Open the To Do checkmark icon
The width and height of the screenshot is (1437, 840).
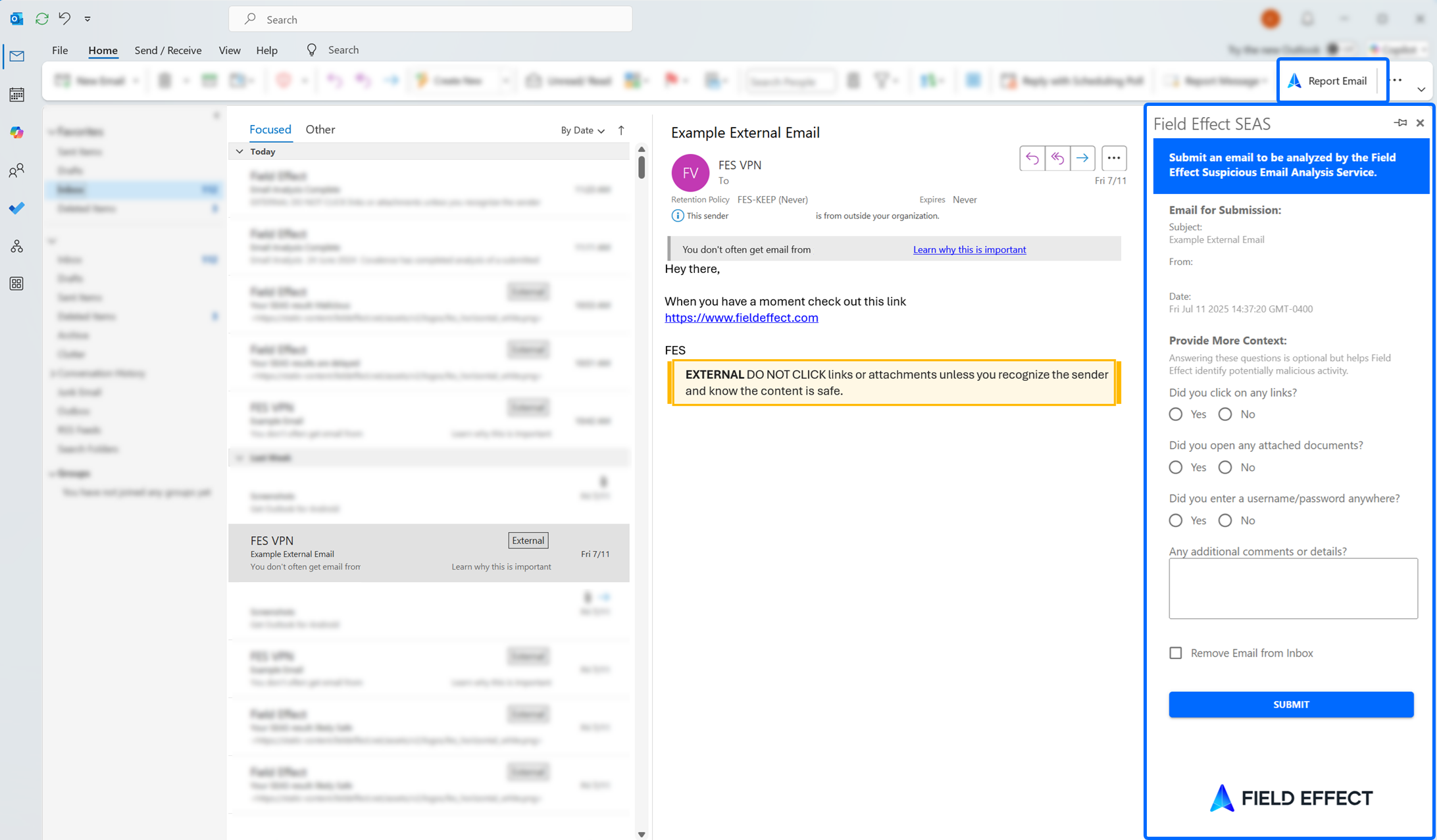(17, 209)
